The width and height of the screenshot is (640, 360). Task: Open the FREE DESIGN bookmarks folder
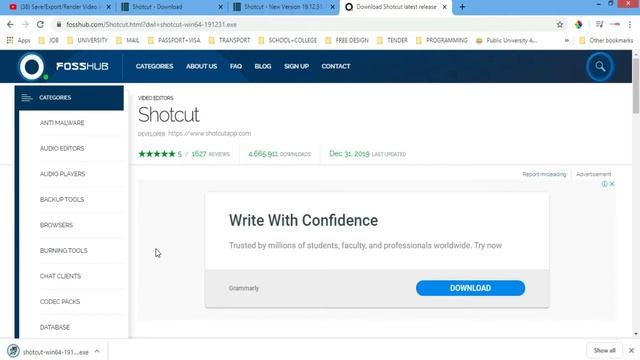pos(347,40)
